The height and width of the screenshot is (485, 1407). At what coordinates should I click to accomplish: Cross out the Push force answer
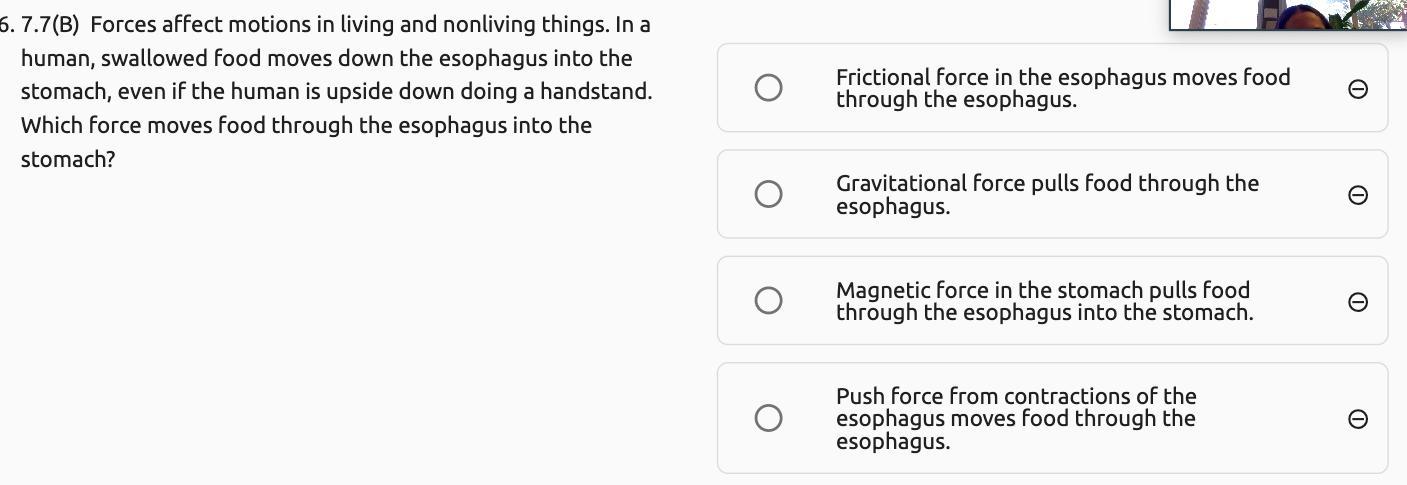1357,419
